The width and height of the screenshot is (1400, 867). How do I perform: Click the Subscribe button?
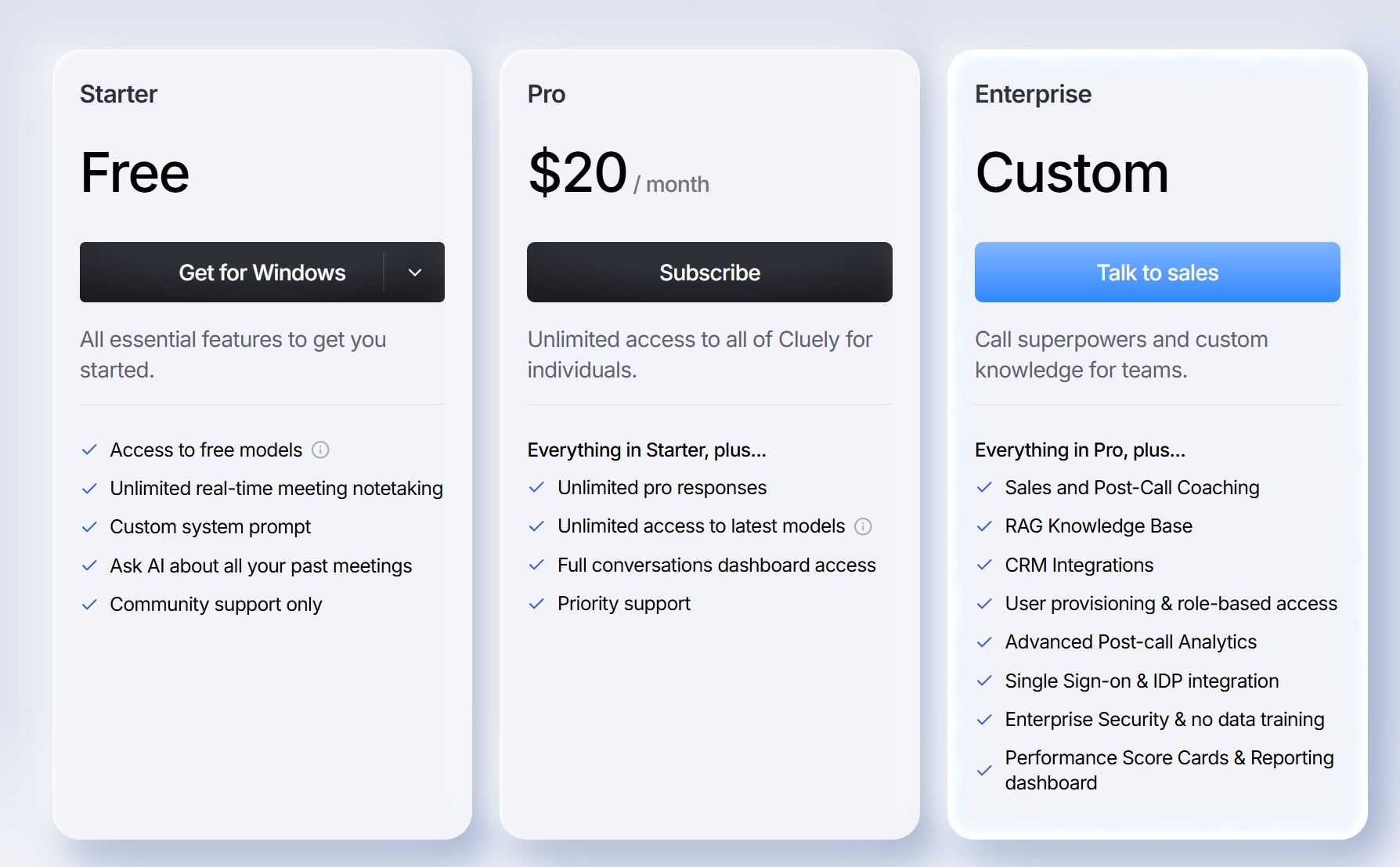pos(709,273)
